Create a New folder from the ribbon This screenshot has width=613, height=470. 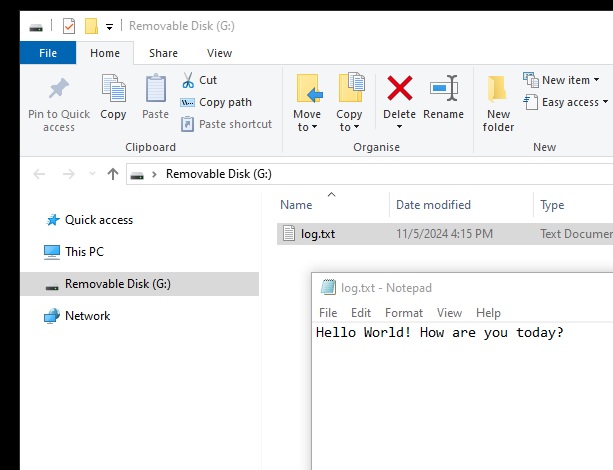(x=498, y=103)
